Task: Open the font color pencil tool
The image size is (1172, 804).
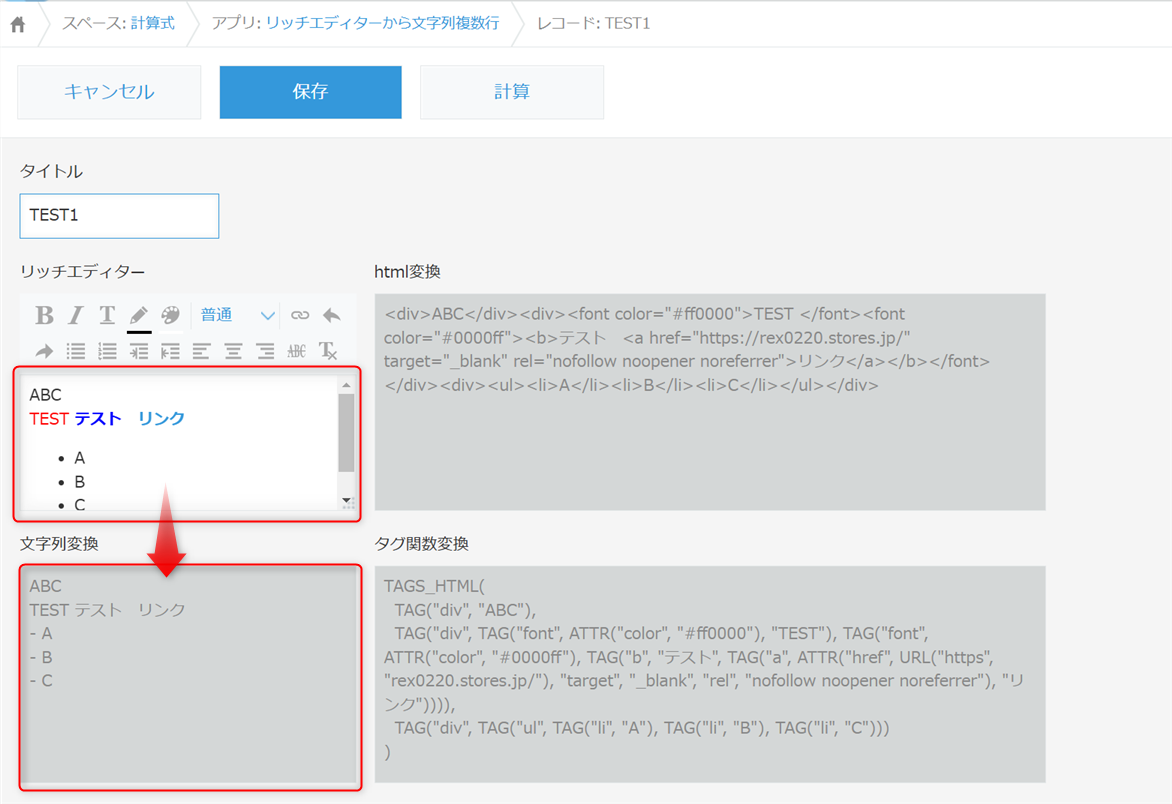Action: (x=138, y=316)
